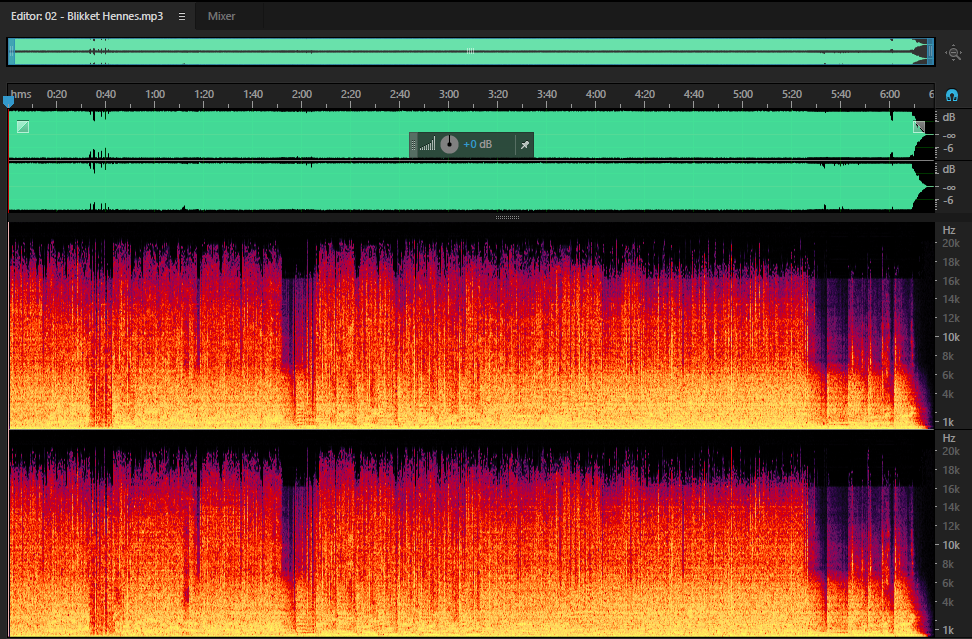Click the hms time format label
Screen dimensions: 972x639
[21, 94]
